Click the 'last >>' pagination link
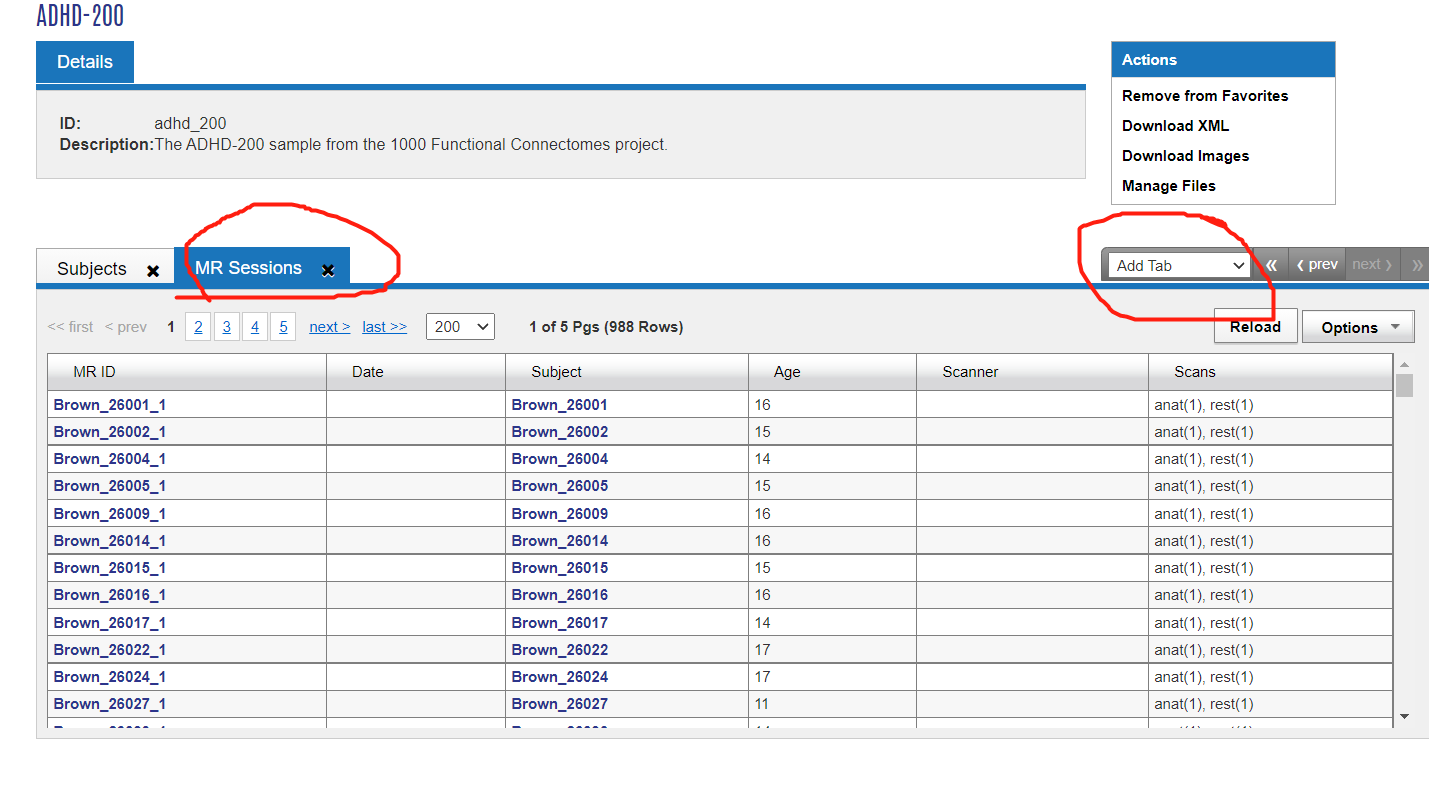Image resolution: width=1429 pixels, height=786 pixels. tap(384, 327)
